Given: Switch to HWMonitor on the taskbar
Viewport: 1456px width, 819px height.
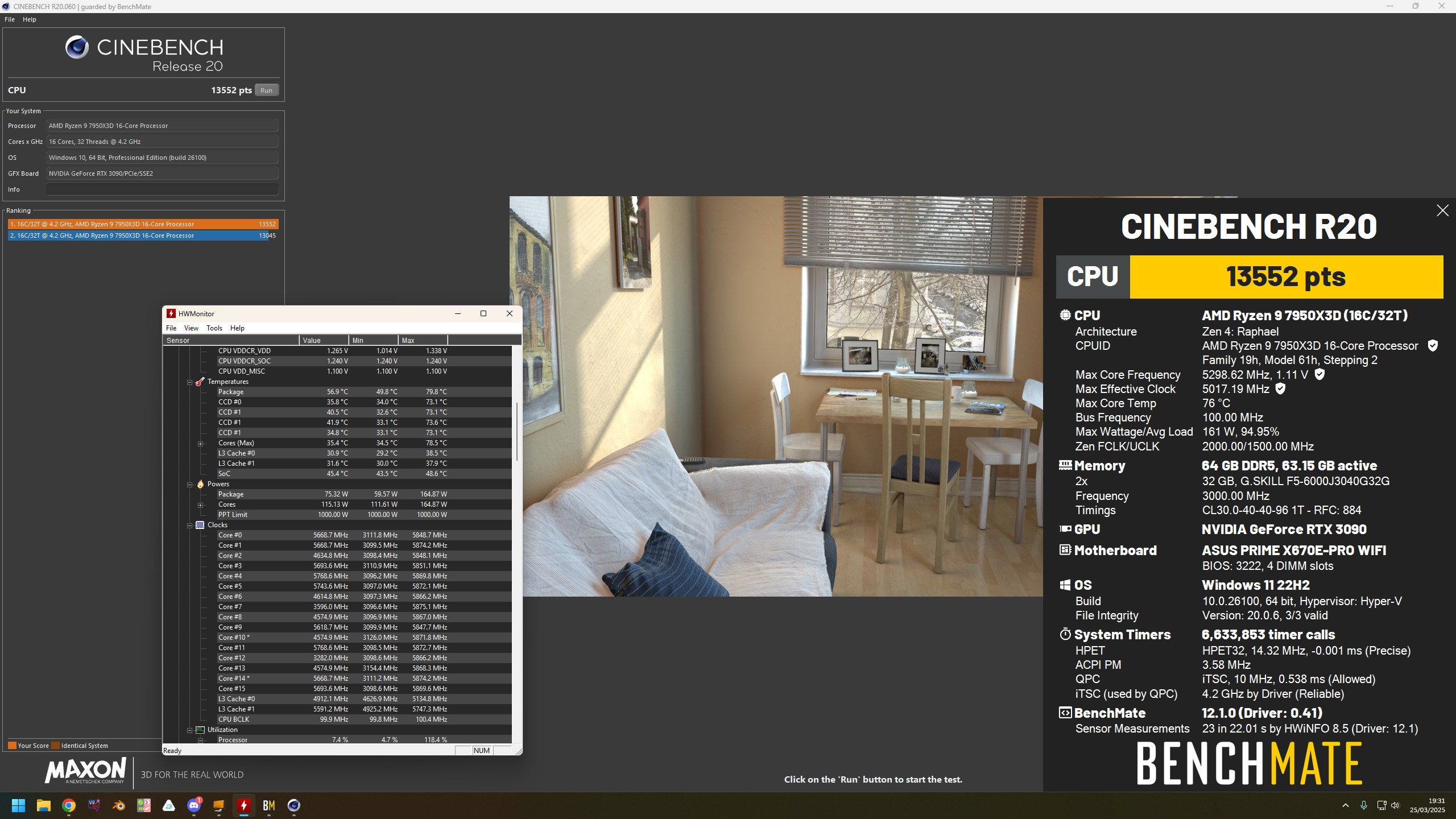Looking at the screenshot, I should coord(244,805).
